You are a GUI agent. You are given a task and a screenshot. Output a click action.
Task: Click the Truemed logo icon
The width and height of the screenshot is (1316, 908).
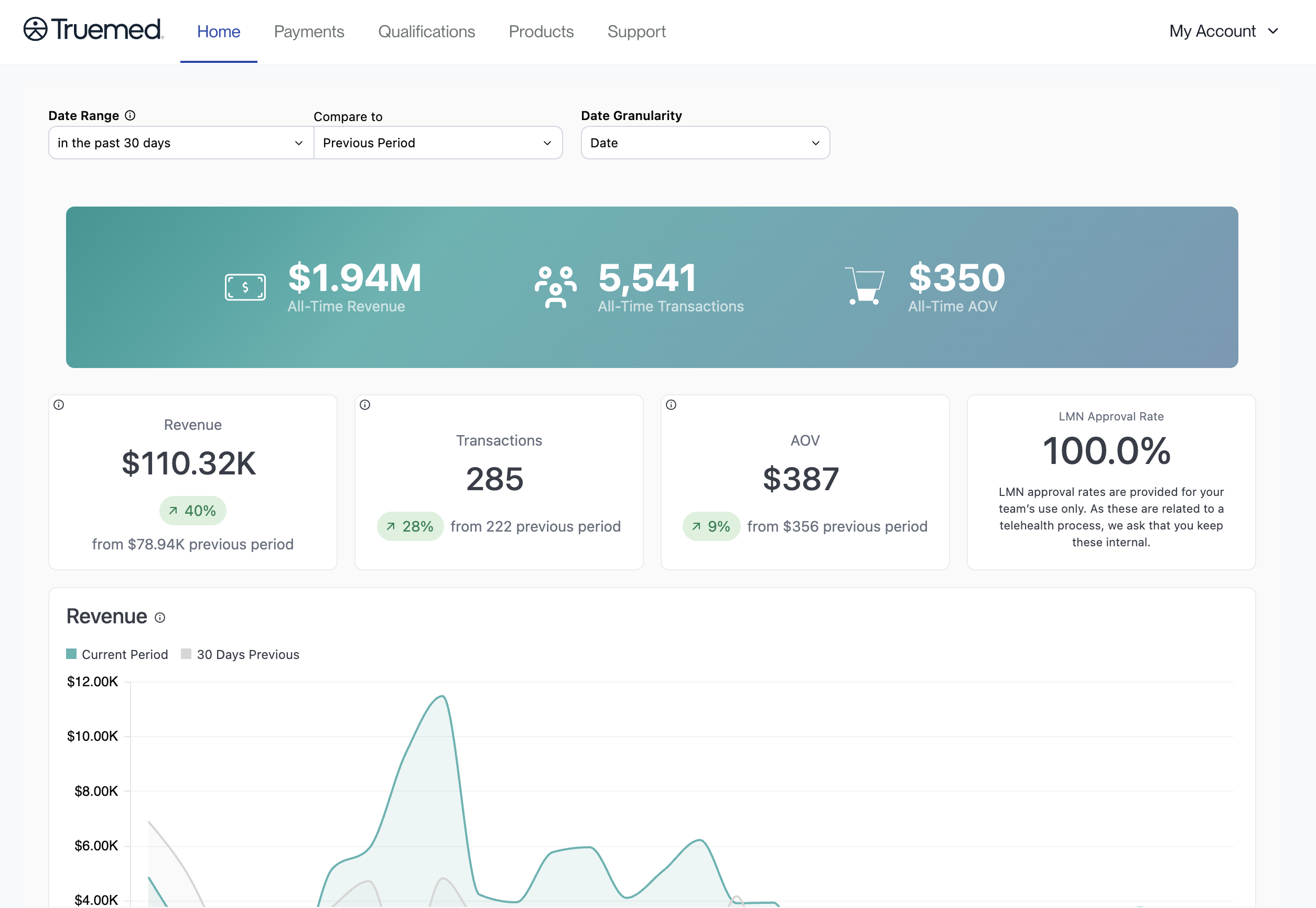coord(35,29)
